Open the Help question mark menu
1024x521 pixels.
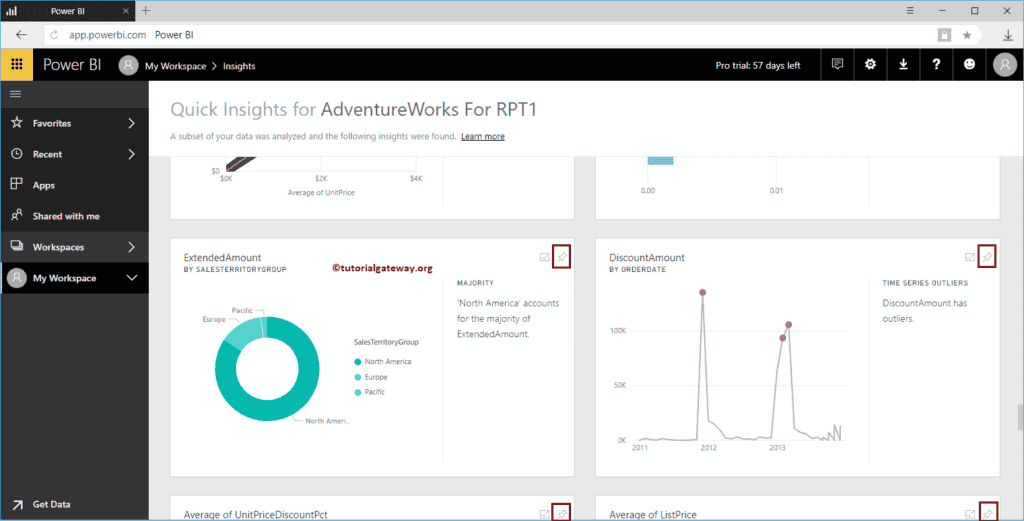click(936, 65)
